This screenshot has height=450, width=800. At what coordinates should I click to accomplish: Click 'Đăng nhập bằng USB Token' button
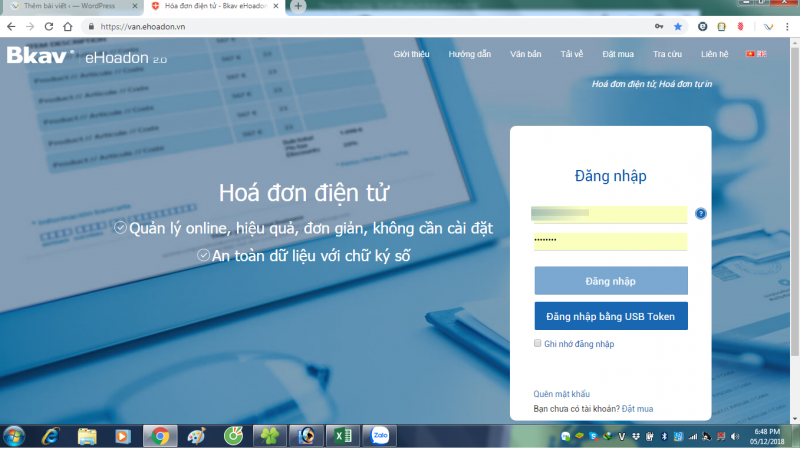[611, 317]
